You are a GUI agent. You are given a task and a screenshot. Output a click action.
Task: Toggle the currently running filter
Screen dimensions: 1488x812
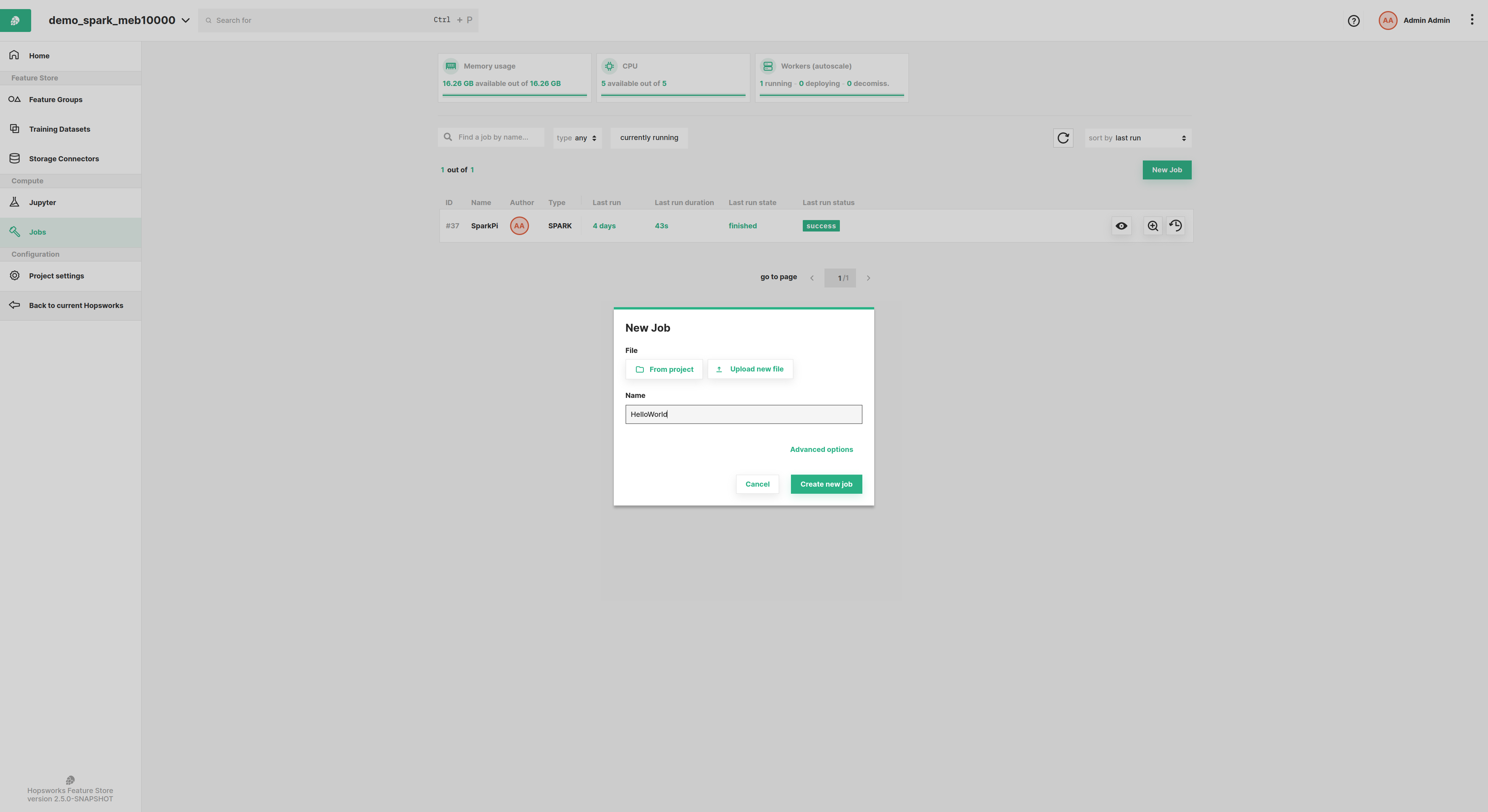point(649,138)
